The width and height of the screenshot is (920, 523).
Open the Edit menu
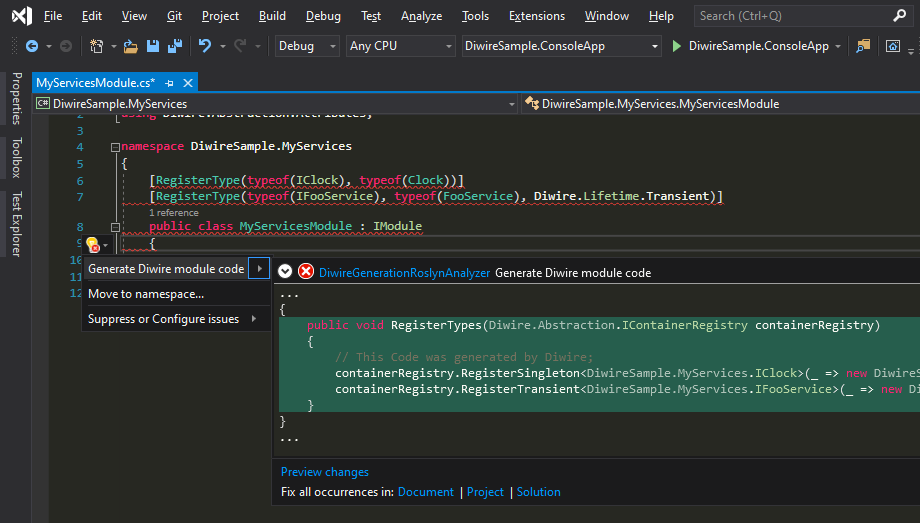(92, 16)
